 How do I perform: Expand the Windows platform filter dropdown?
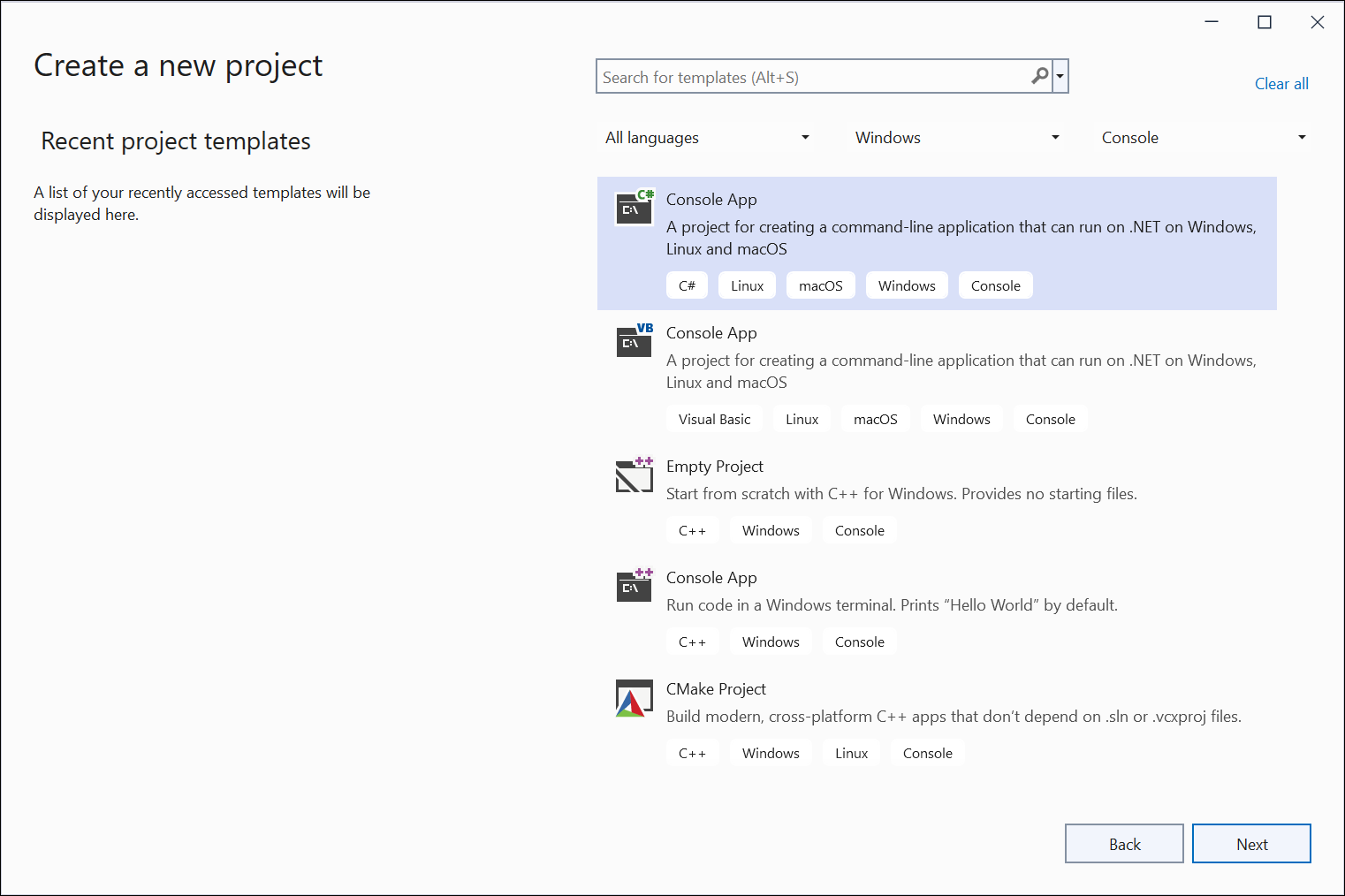956,138
